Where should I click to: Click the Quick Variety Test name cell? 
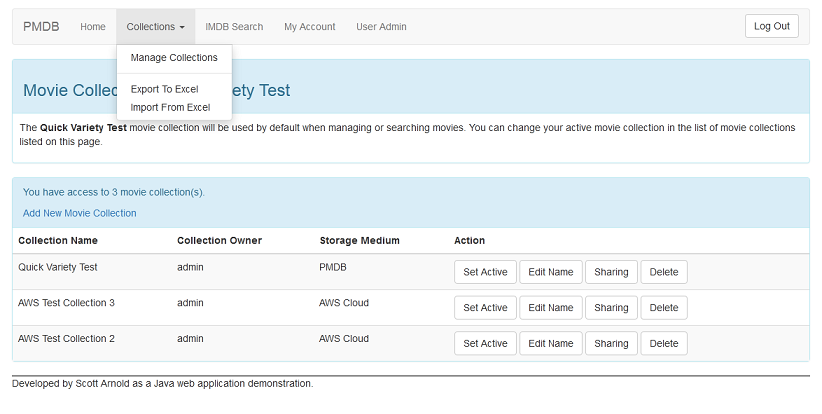click(x=58, y=267)
